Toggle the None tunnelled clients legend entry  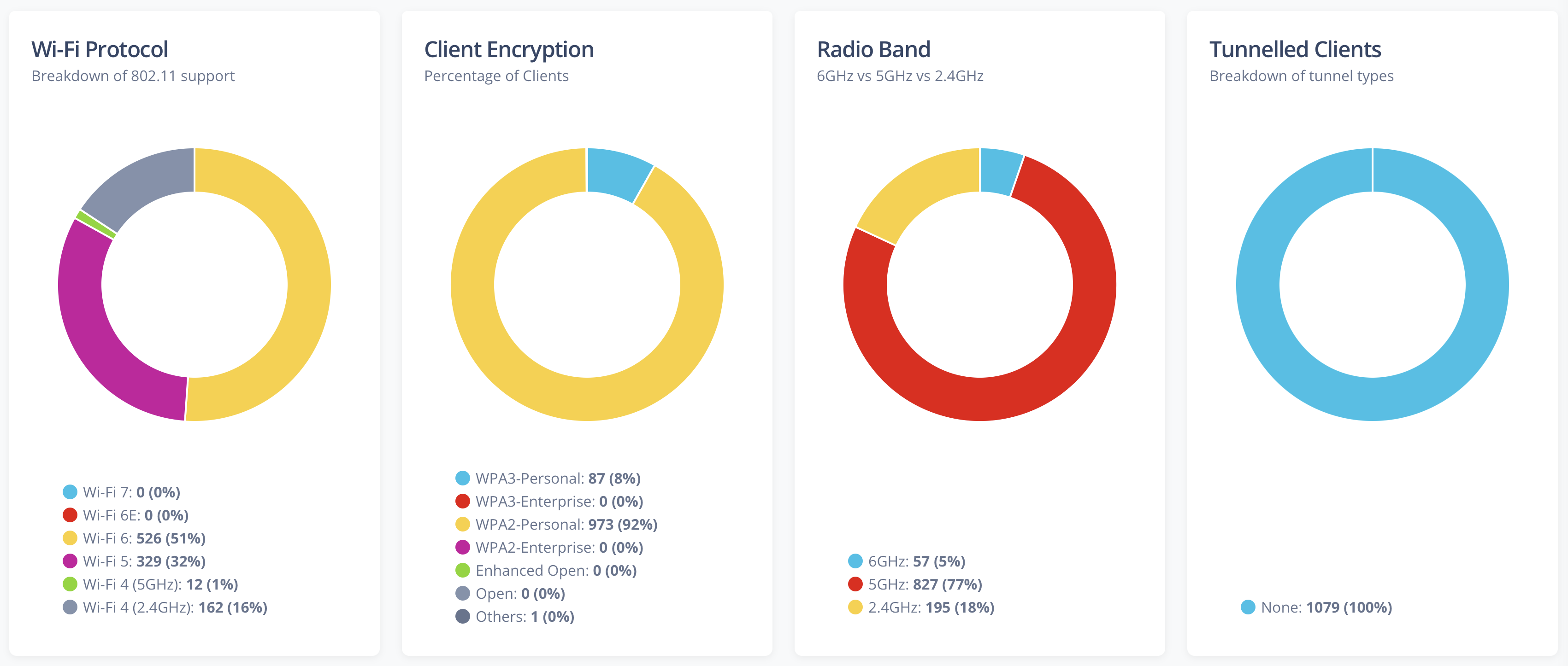click(x=1326, y=608)
